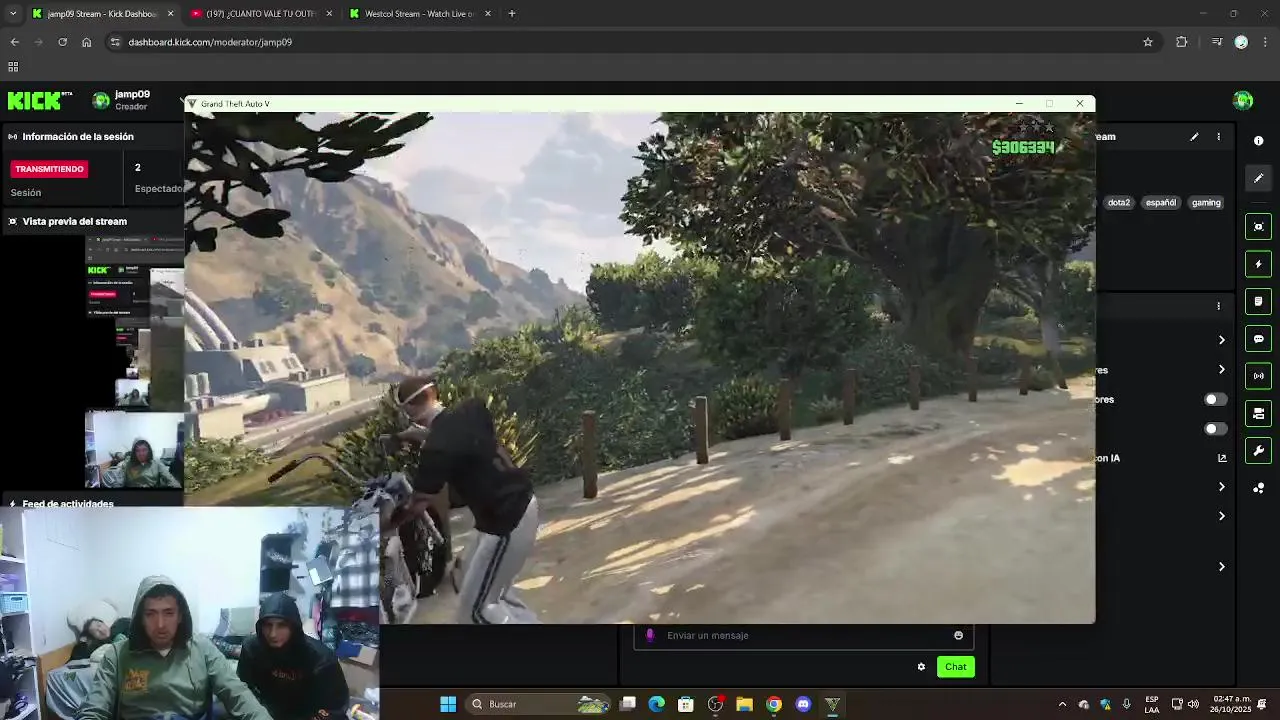Expand the bottom-most chevron row
This screenshot has width=1280, height=720.
point(1221,566)
